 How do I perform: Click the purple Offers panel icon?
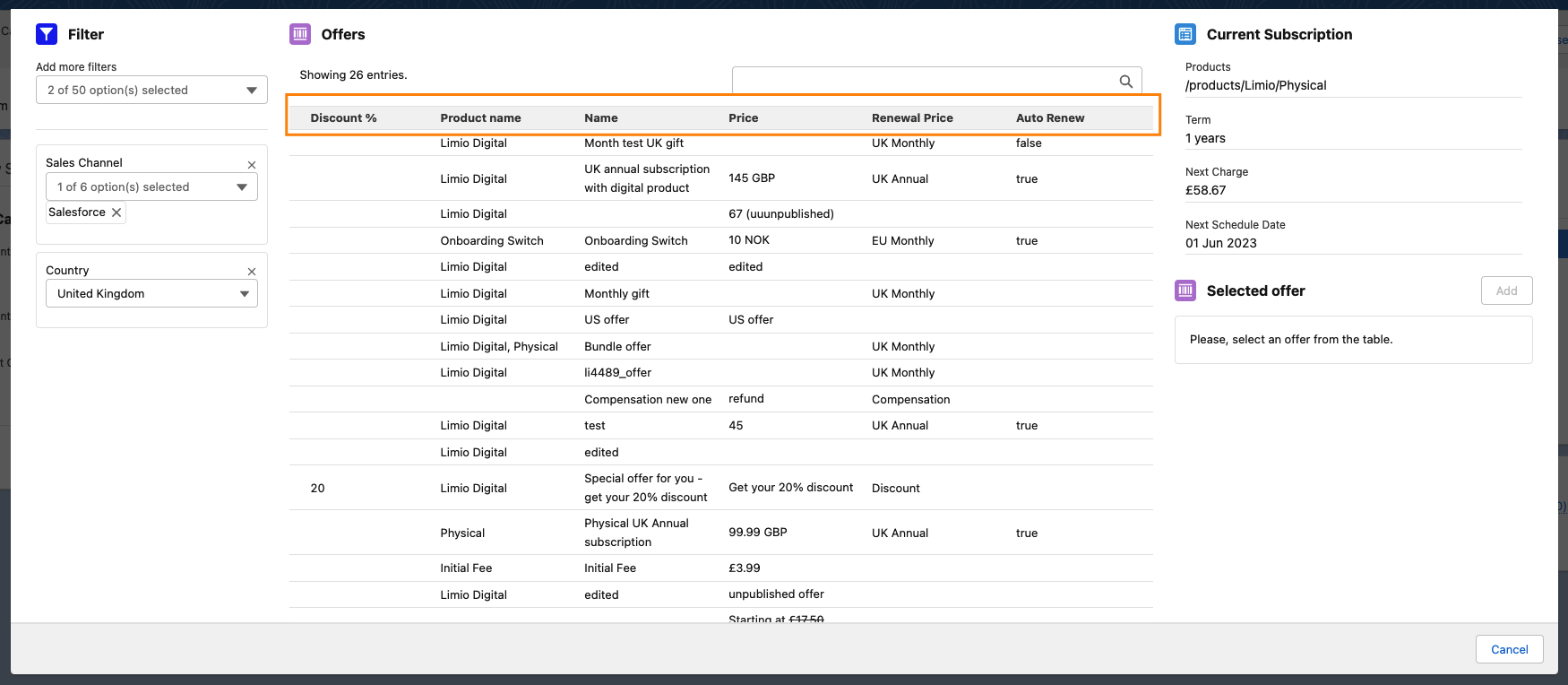(x=300, y=34)
